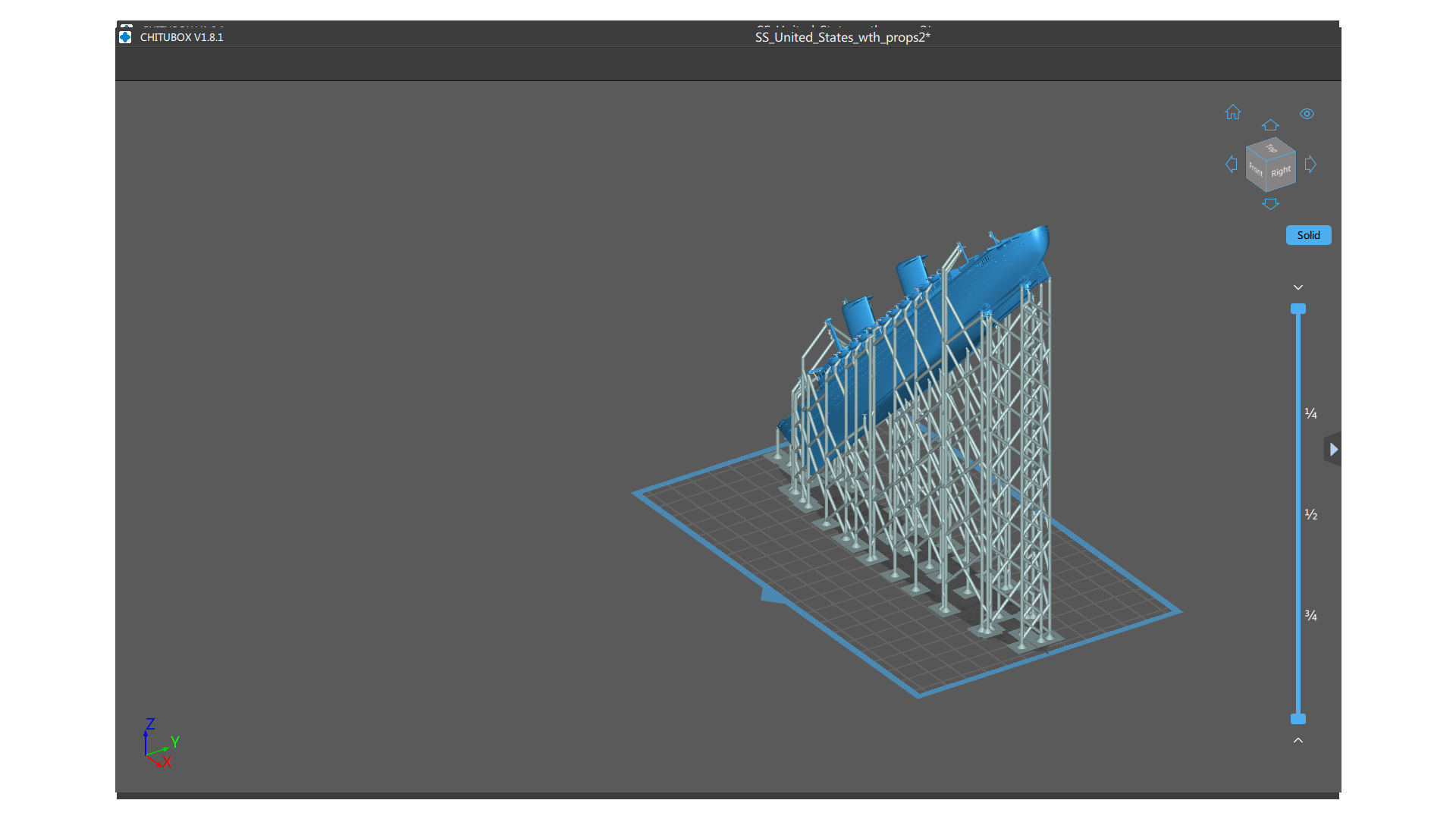The image size is (1456, 819).
Task: Select the Front face of view cube
Action: pos(1256,170)
